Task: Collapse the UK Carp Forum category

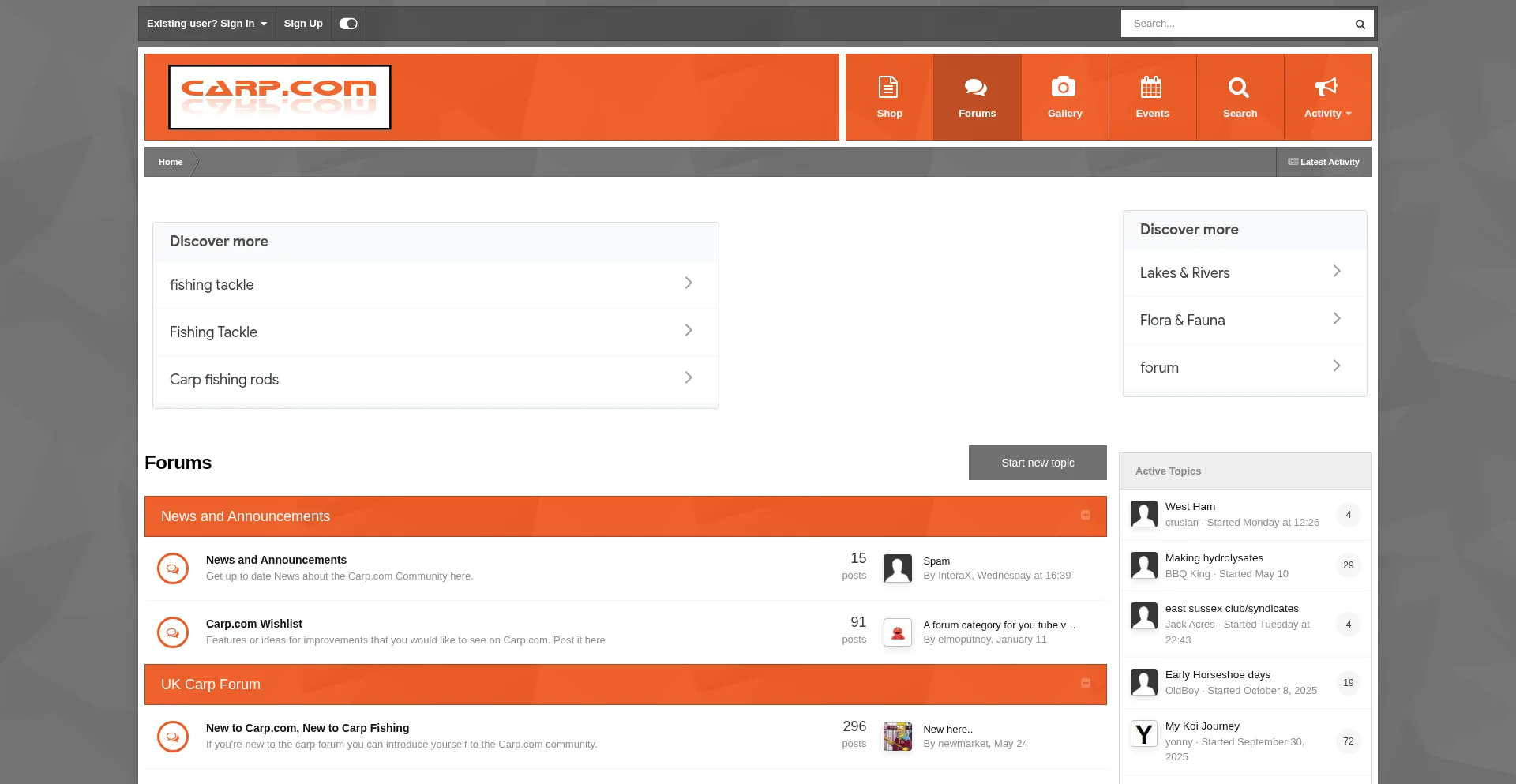Action: pos(1086,683)
